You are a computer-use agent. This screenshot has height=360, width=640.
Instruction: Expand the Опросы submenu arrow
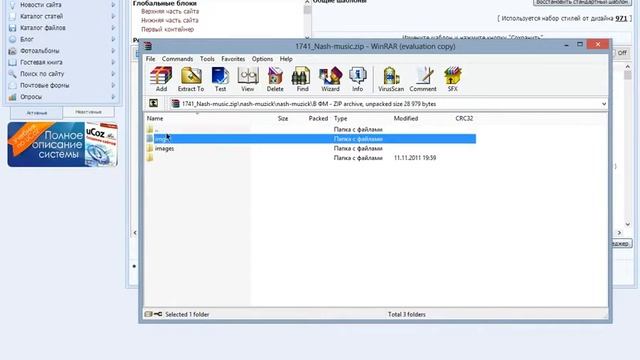coord(113,97)
